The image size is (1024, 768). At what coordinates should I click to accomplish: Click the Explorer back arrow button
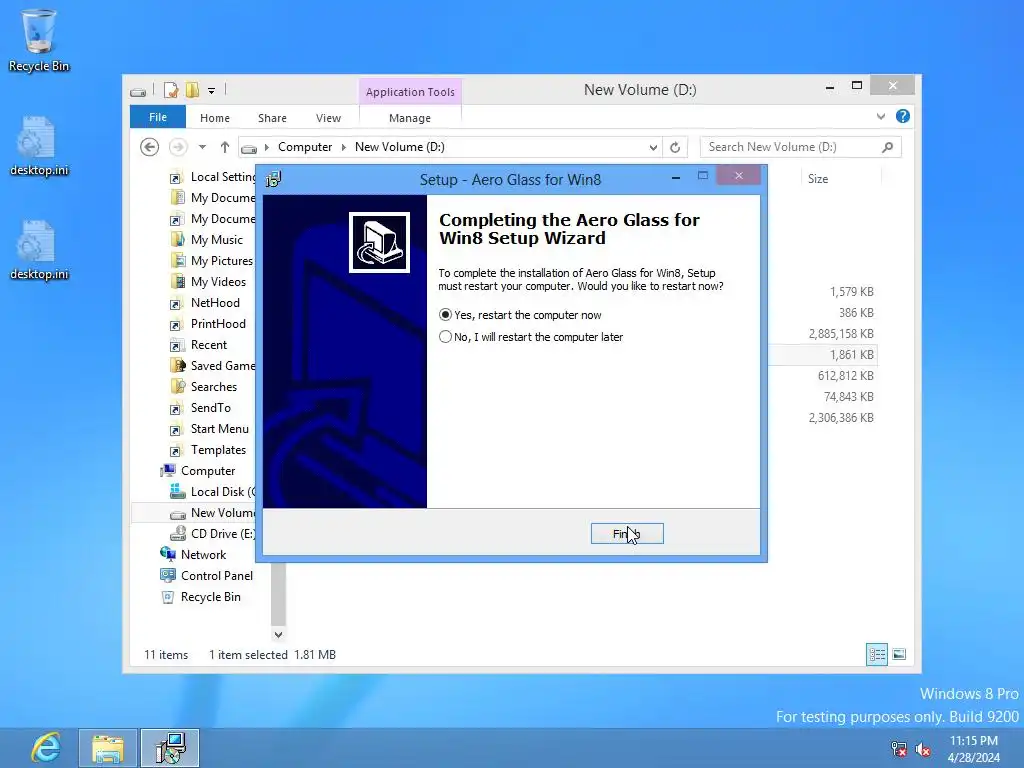tap(150, 147)
